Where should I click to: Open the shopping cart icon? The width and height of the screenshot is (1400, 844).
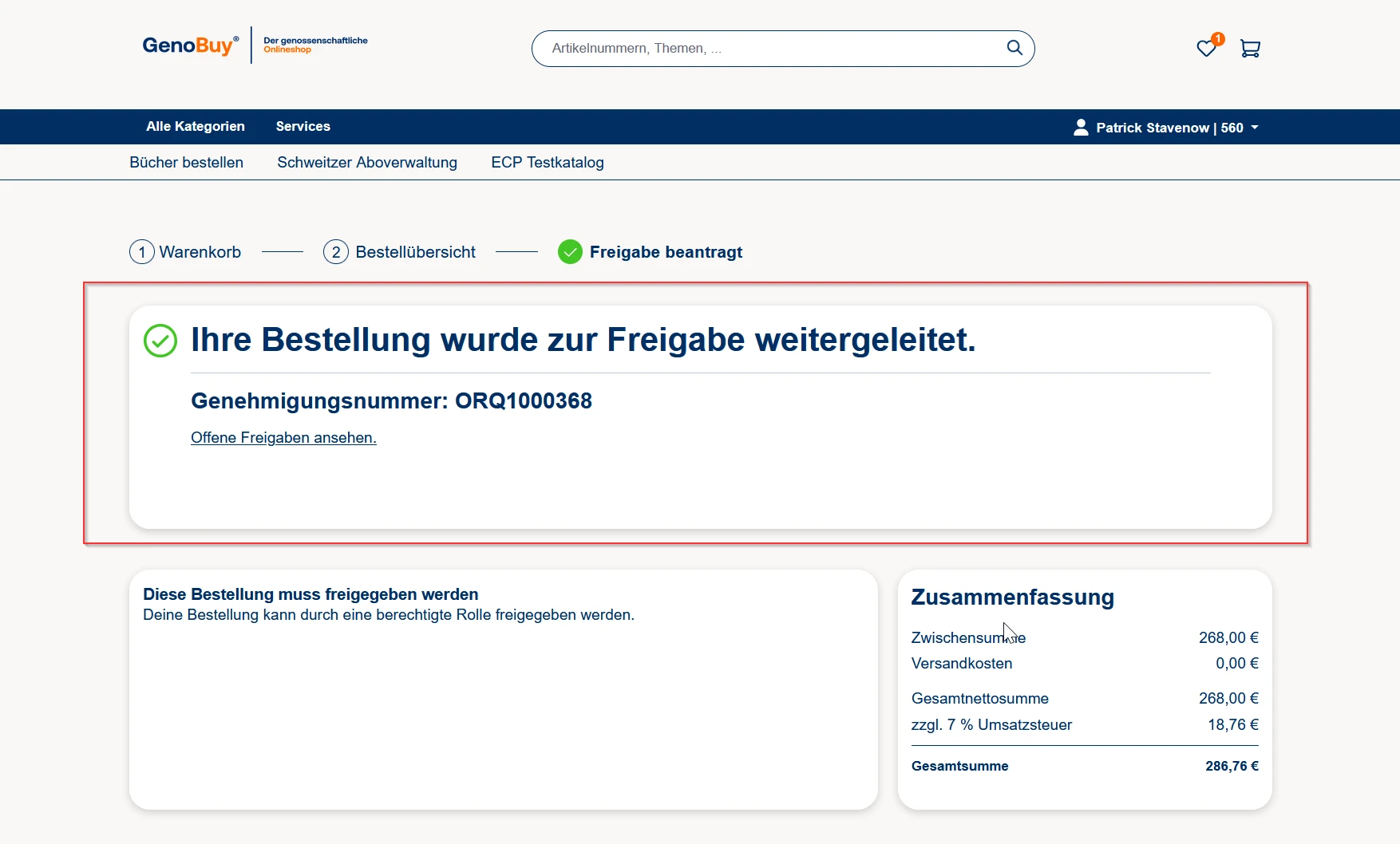pos(1250,49)
